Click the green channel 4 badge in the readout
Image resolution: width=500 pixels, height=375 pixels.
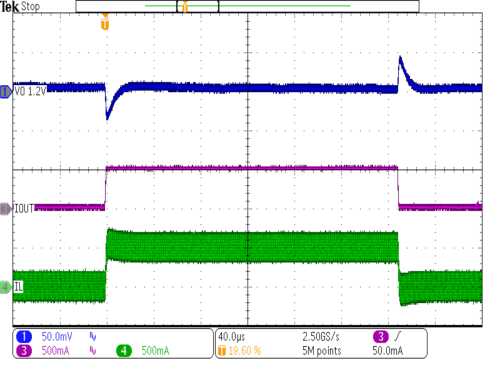pyautogui.click(x=124, y=351)
